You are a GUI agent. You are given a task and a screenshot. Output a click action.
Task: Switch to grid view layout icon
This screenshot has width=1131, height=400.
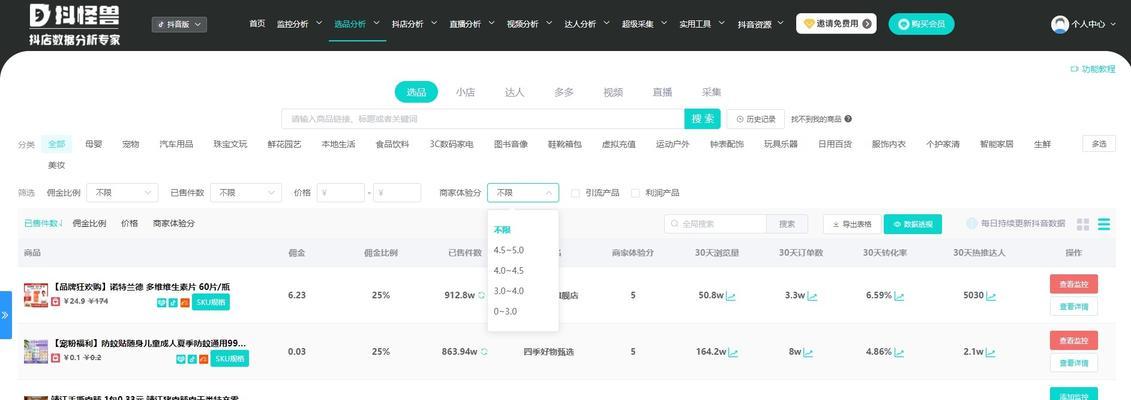click(1083, 224)
